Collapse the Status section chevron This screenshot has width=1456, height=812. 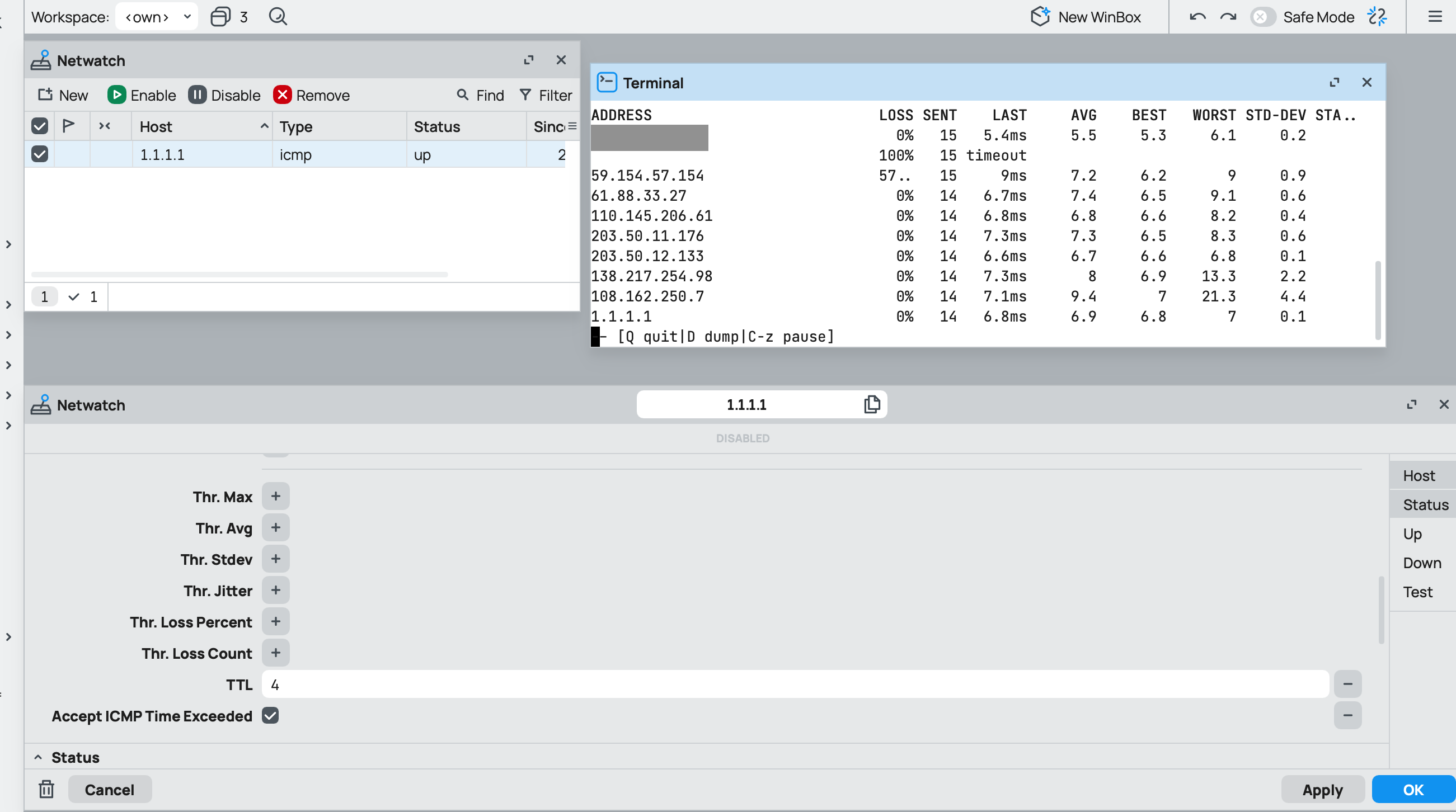(x=38, y=757)
